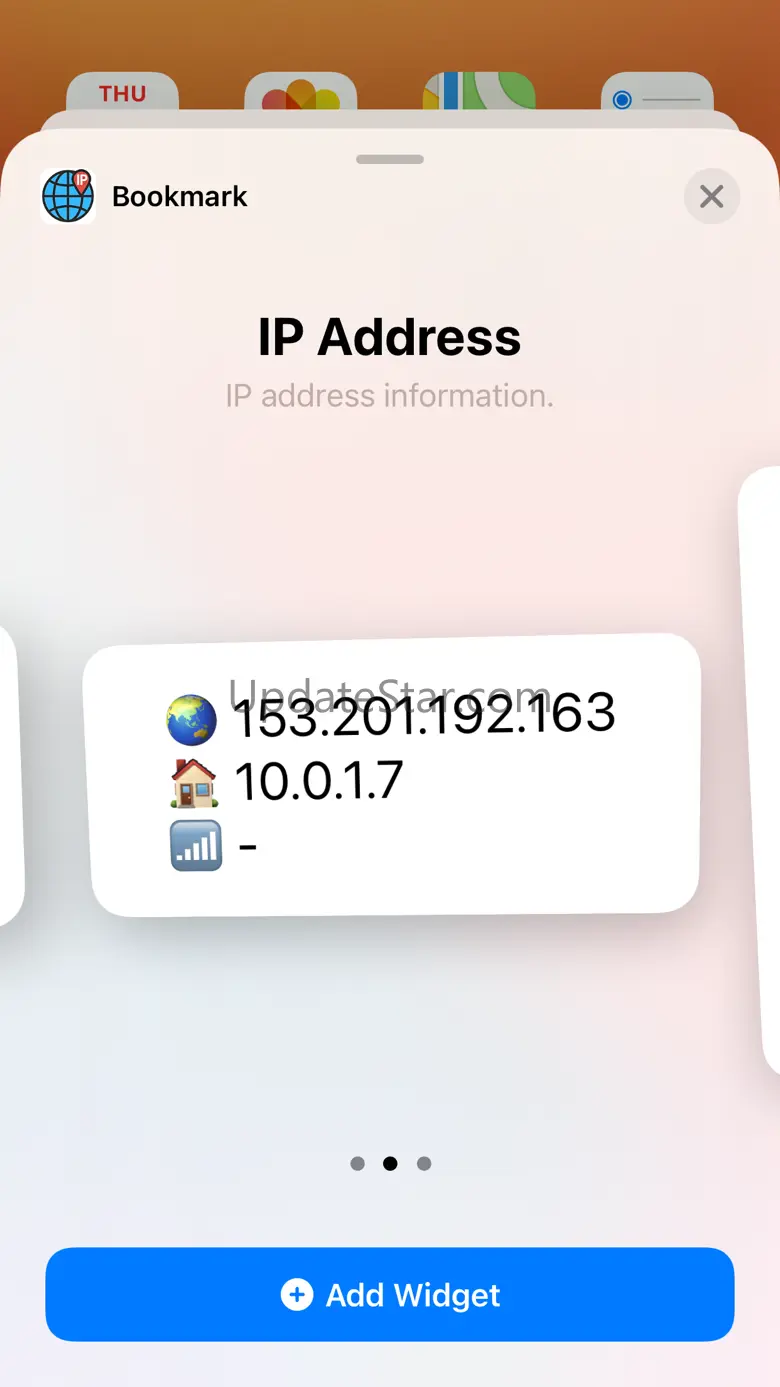Select the first page indicator dot
780x1387 pixels.
click(358, 1163)
